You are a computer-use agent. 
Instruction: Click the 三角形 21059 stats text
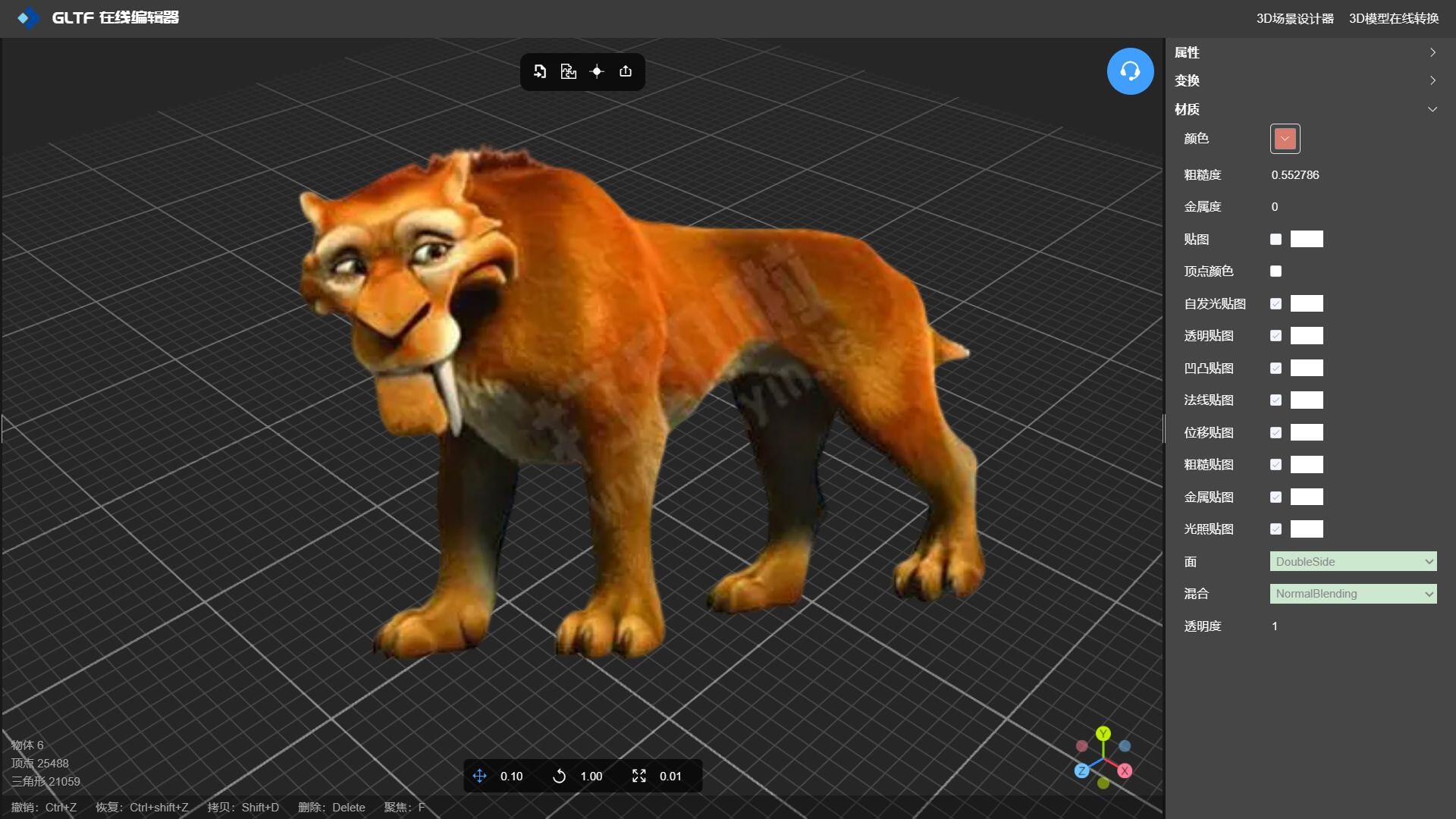pyautogui.click(x=45, y=781)
